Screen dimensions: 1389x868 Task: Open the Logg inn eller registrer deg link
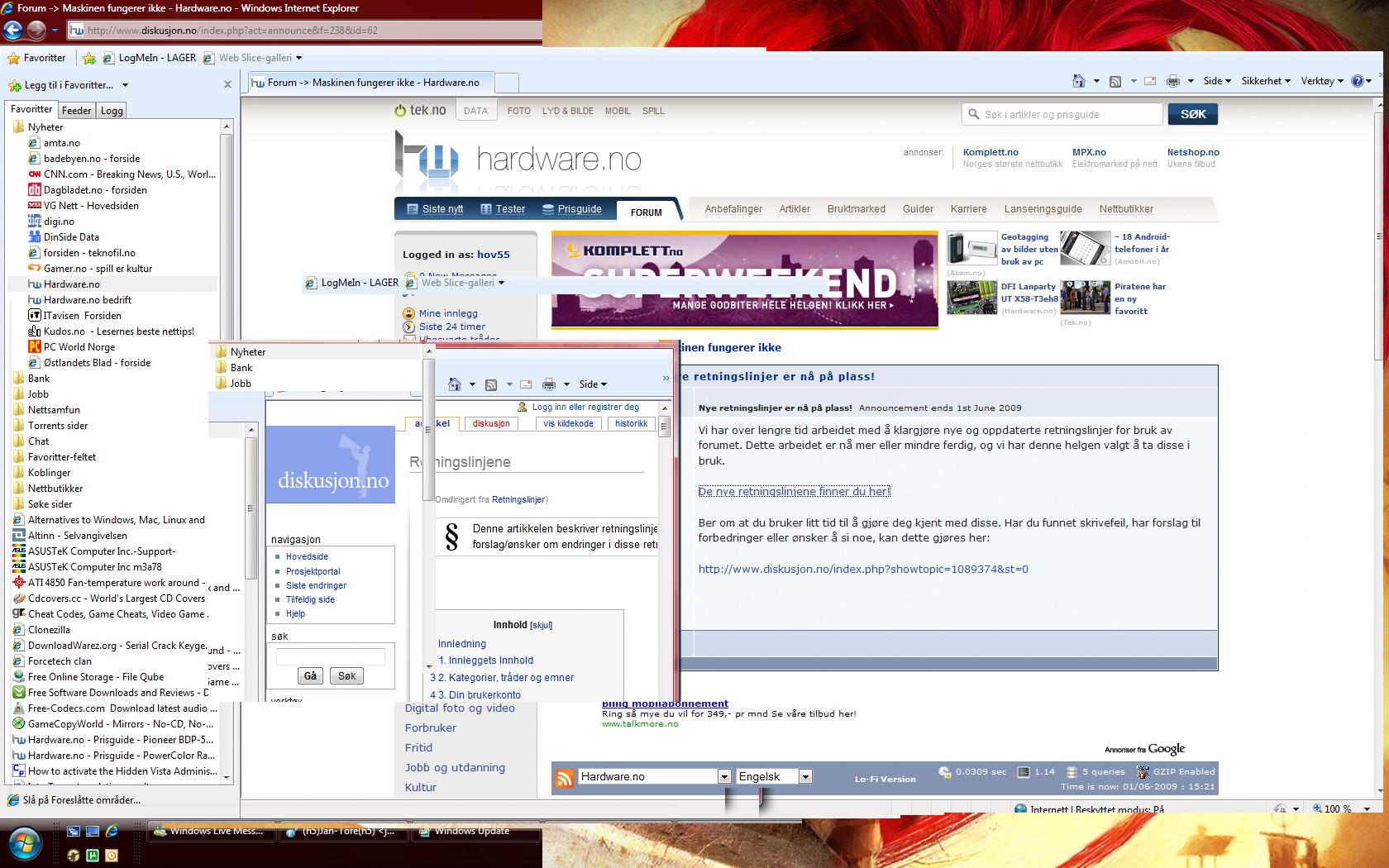585,407
